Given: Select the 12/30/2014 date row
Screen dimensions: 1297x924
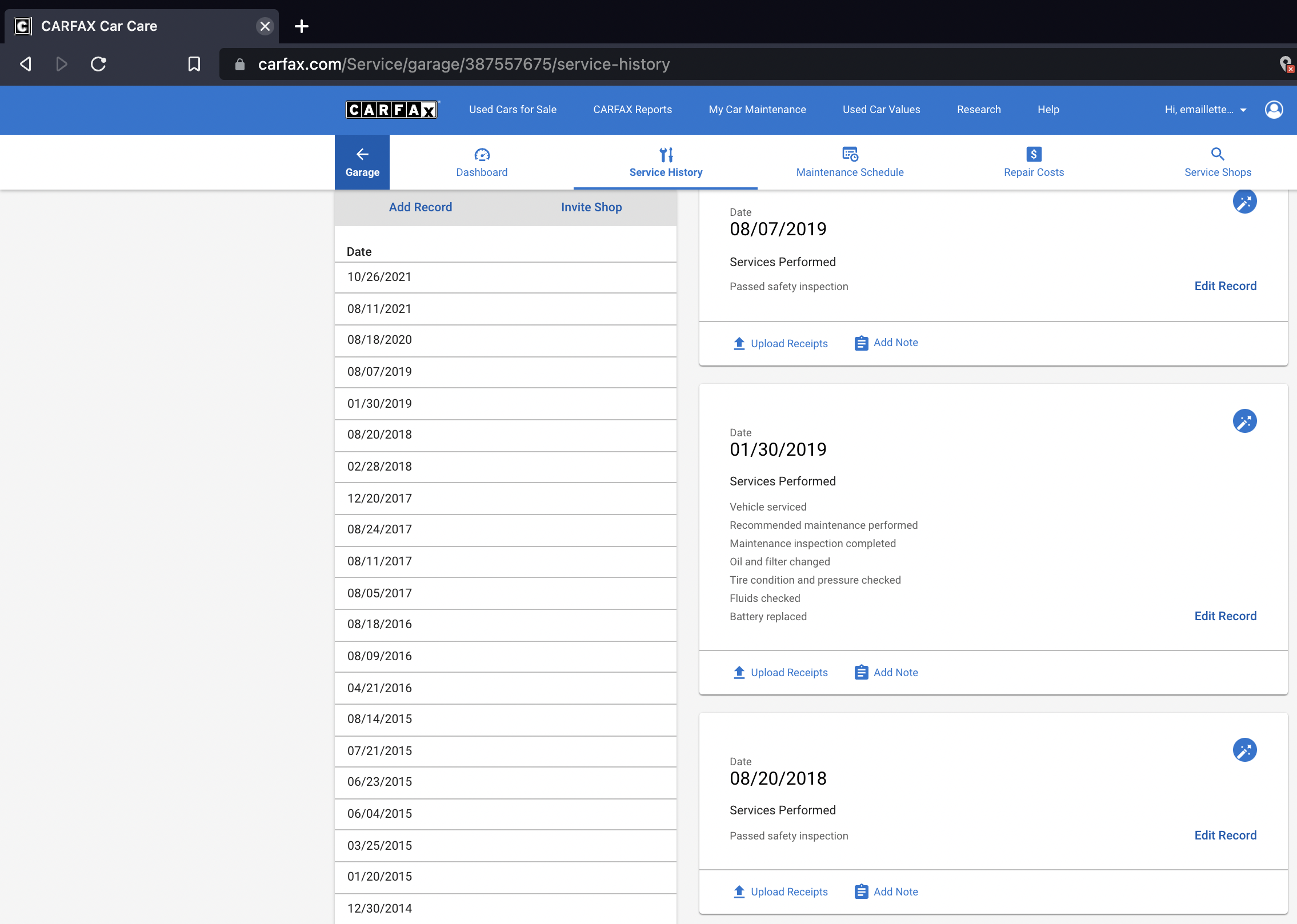Looking at the screenshot, I should click(x=506, y=909).
